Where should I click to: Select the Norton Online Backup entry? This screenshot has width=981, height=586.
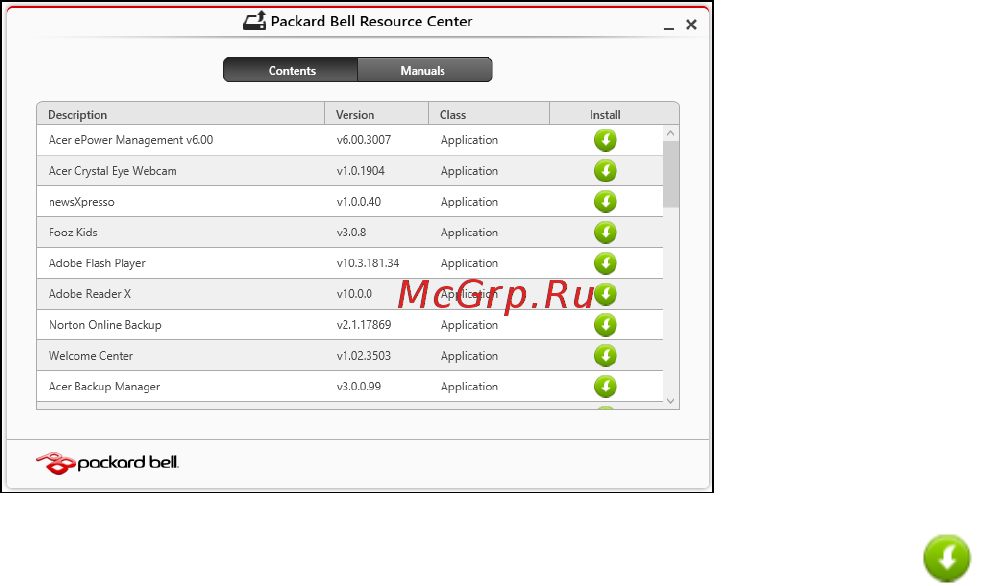(350, 325)
